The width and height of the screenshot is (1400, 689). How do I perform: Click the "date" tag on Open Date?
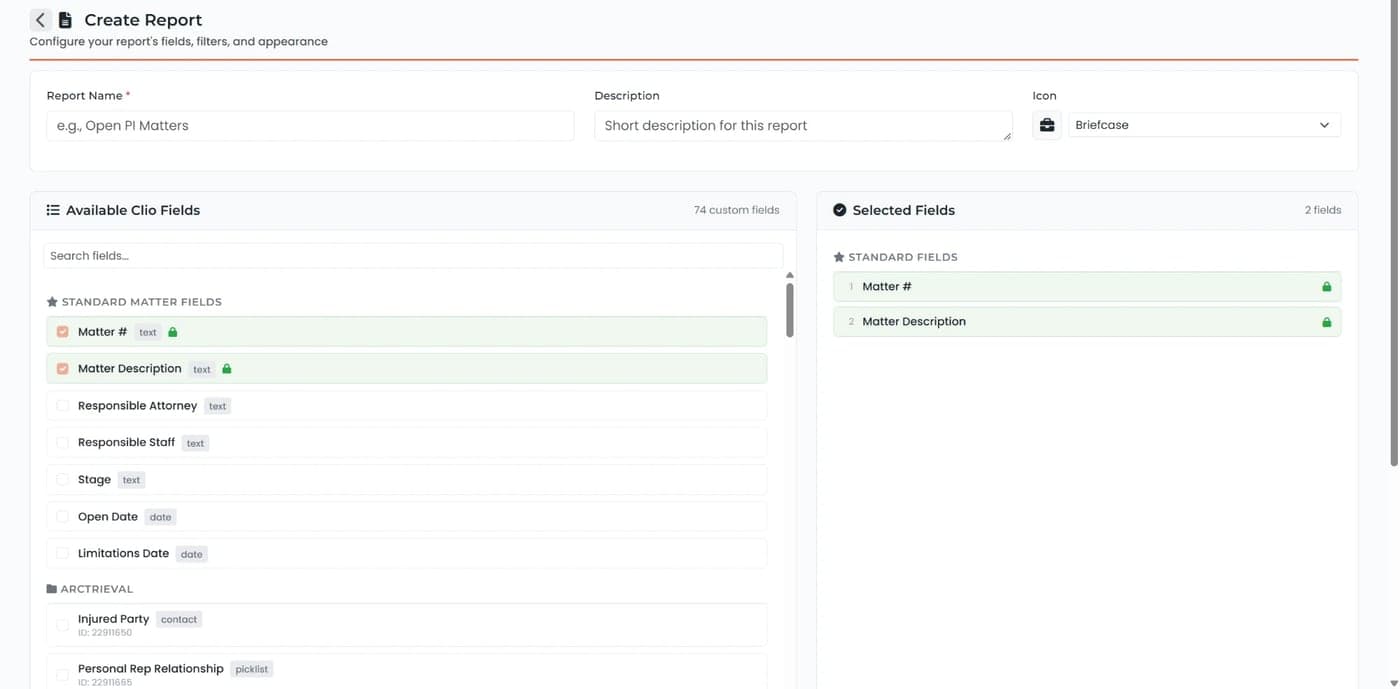tap(160, 517)
